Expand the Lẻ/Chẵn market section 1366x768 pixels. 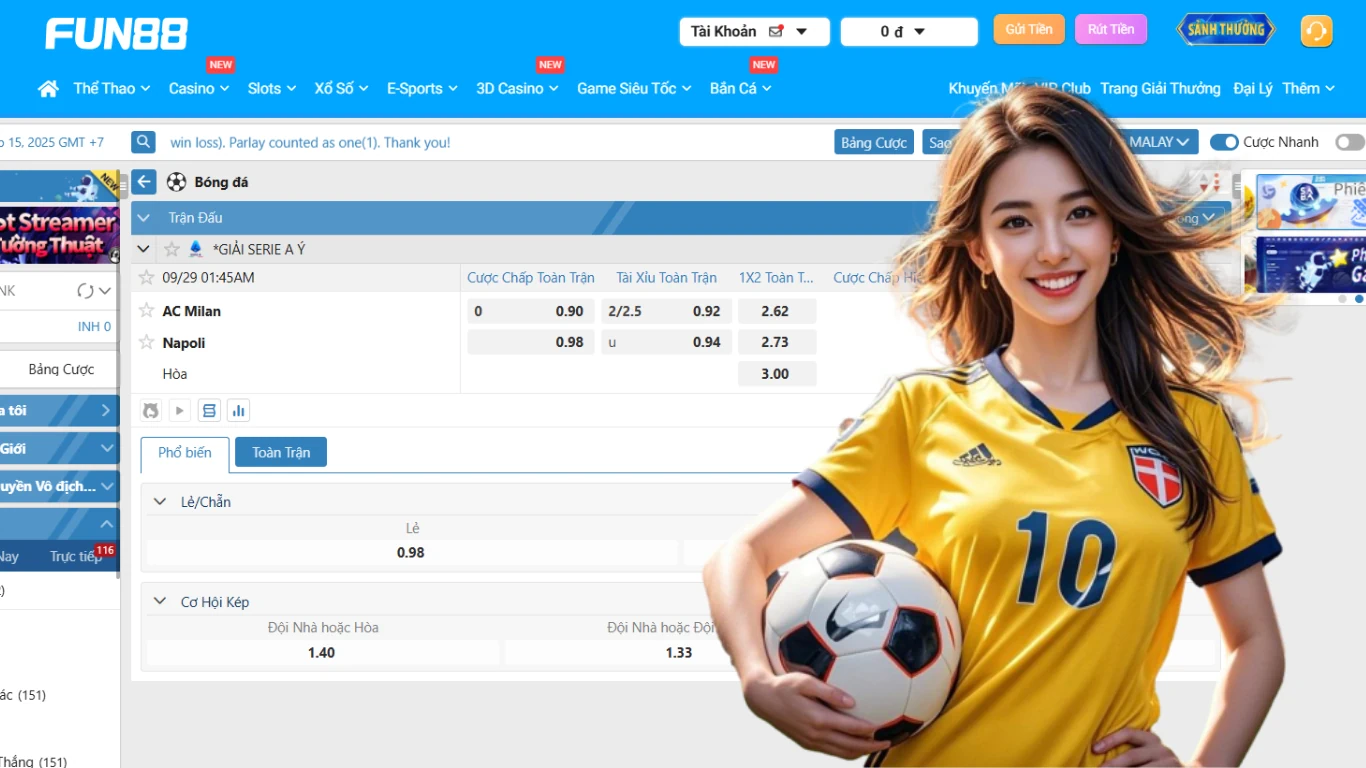pyautogui.click(x=159, y=500)
